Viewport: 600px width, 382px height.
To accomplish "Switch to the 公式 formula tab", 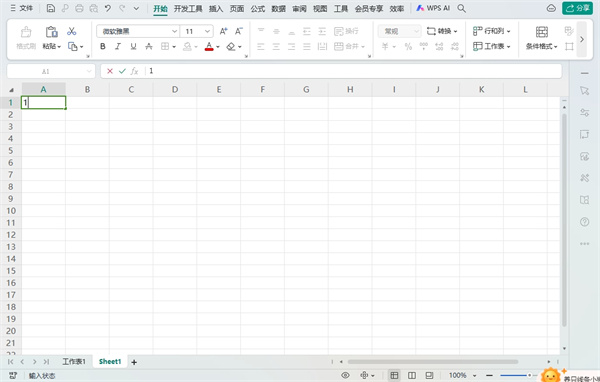I will [258, 8].
